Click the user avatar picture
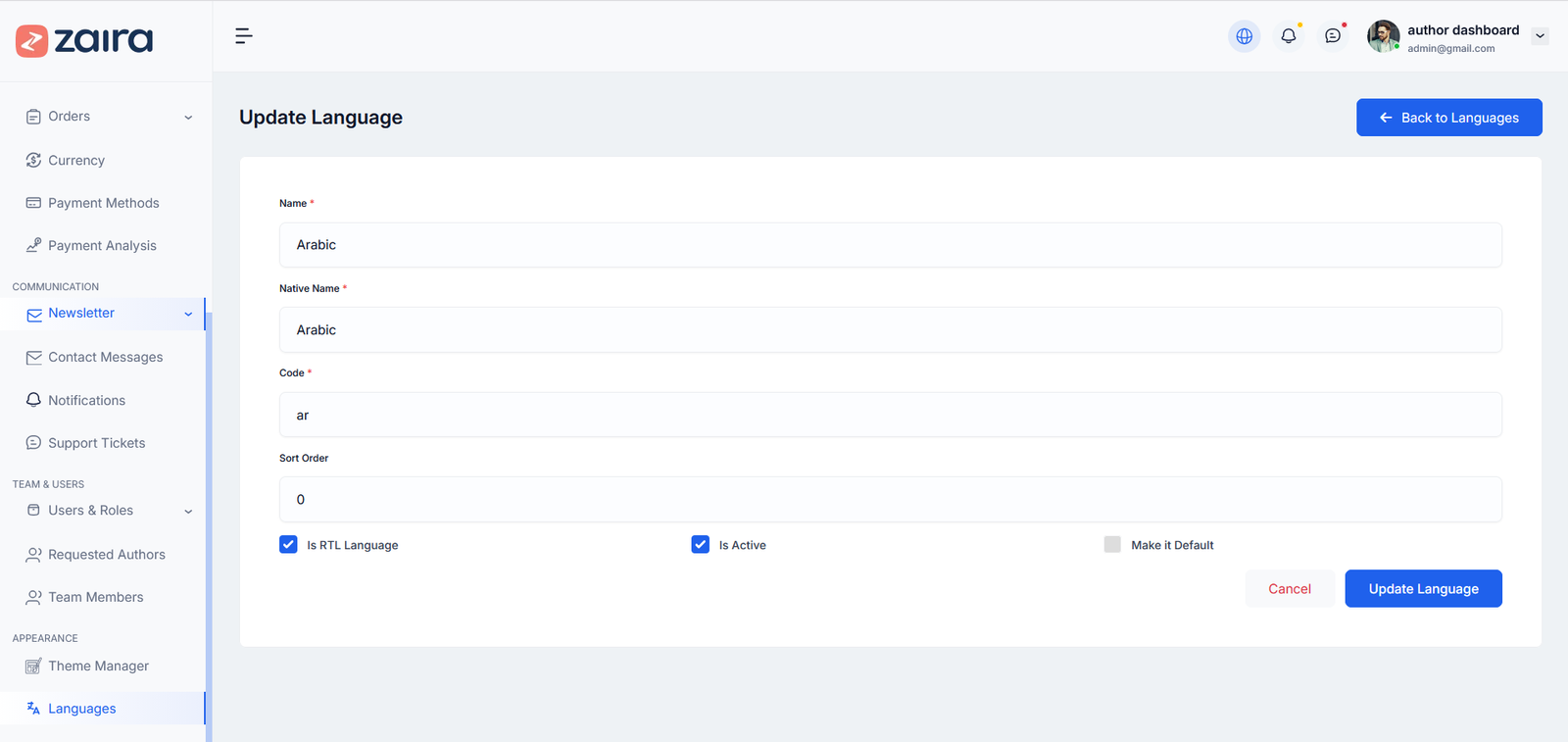This screenshot has width=1568, height=742. [x=1383, y=36]
